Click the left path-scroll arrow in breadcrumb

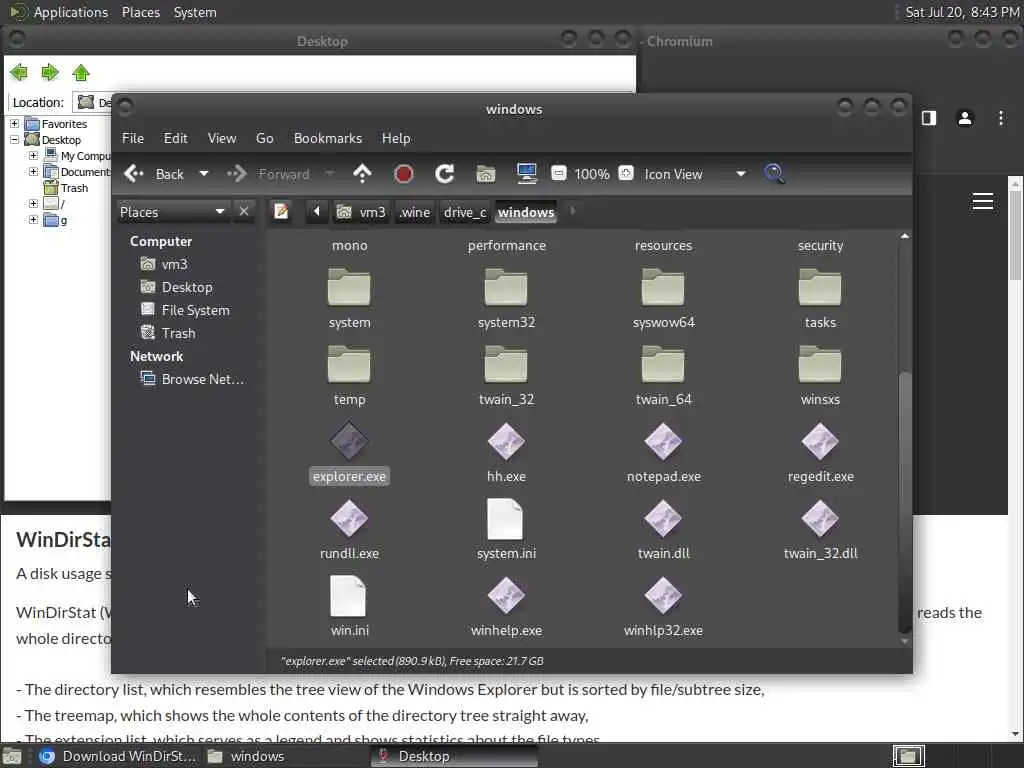click(x=317, y=212)
